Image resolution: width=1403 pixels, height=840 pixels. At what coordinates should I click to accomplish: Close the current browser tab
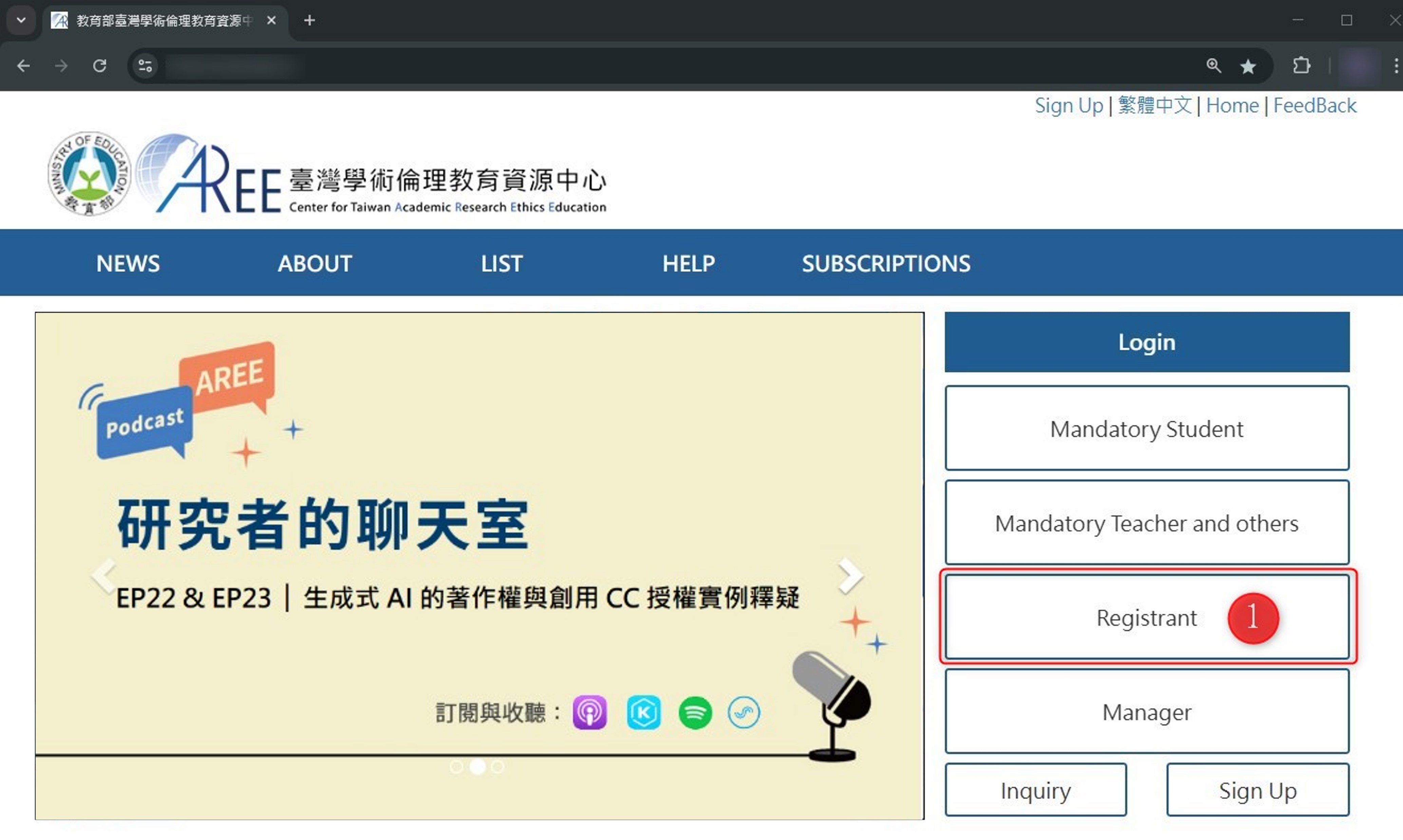click(271, 20)
